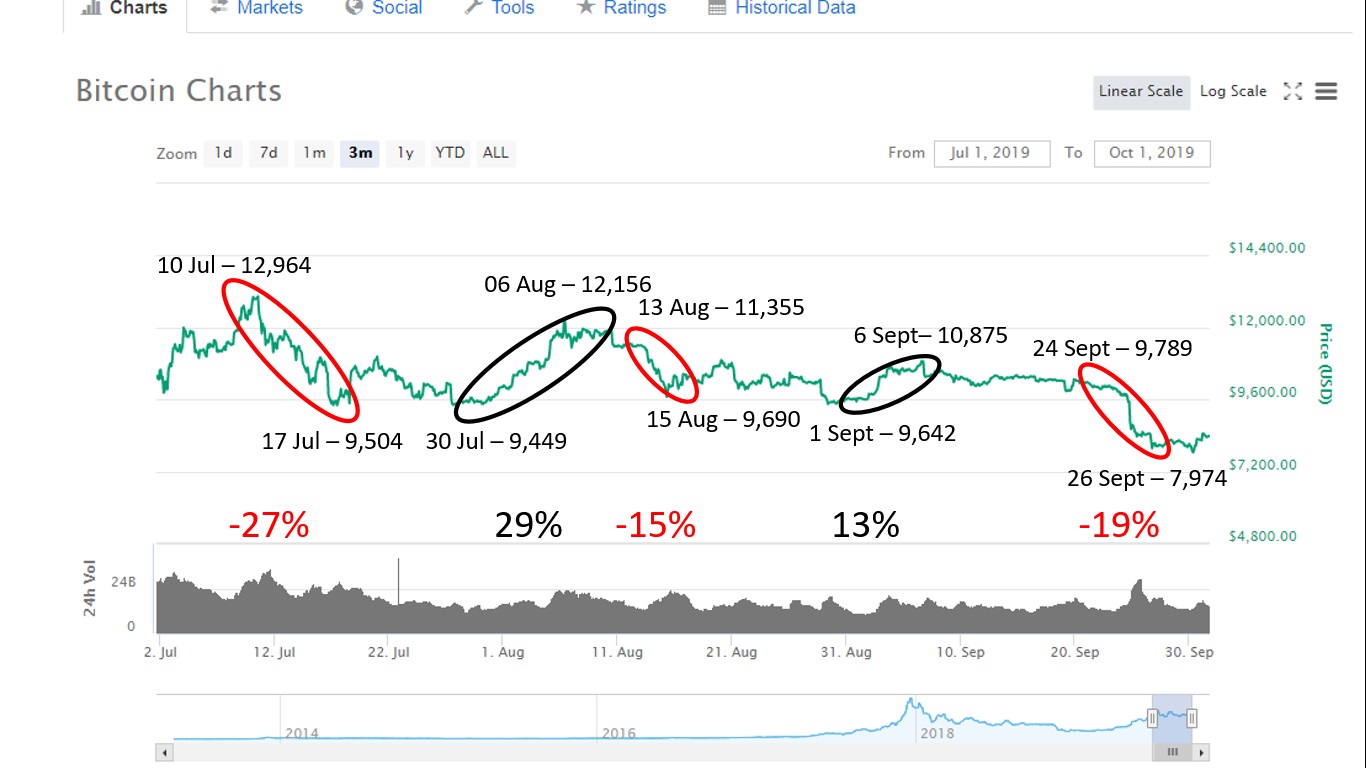
Task: Select Linear Scale for the chart
Action: point(1141,91)
